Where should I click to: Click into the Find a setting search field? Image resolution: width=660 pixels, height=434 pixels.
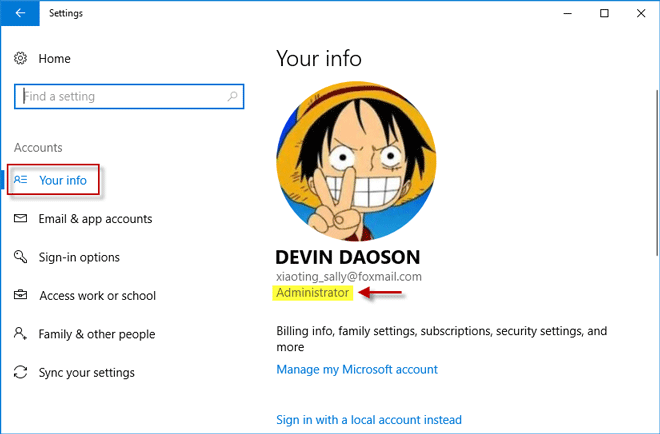pos(120,97)
